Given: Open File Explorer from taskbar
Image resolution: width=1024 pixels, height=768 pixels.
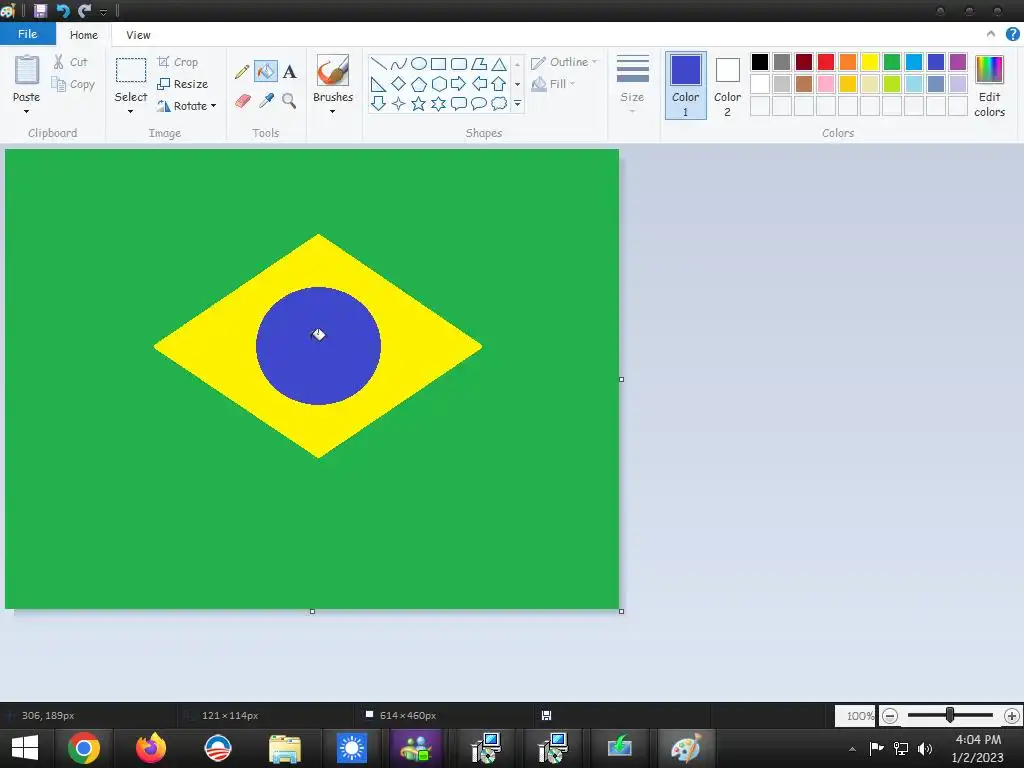Looking at the screenshot, I should coord(285,748).
